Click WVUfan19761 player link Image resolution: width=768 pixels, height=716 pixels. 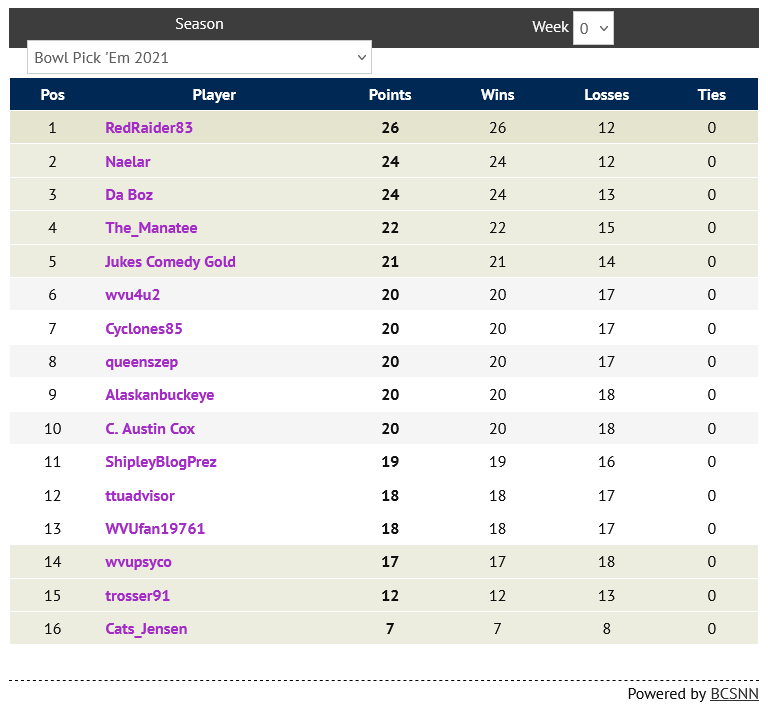(155, 529)
